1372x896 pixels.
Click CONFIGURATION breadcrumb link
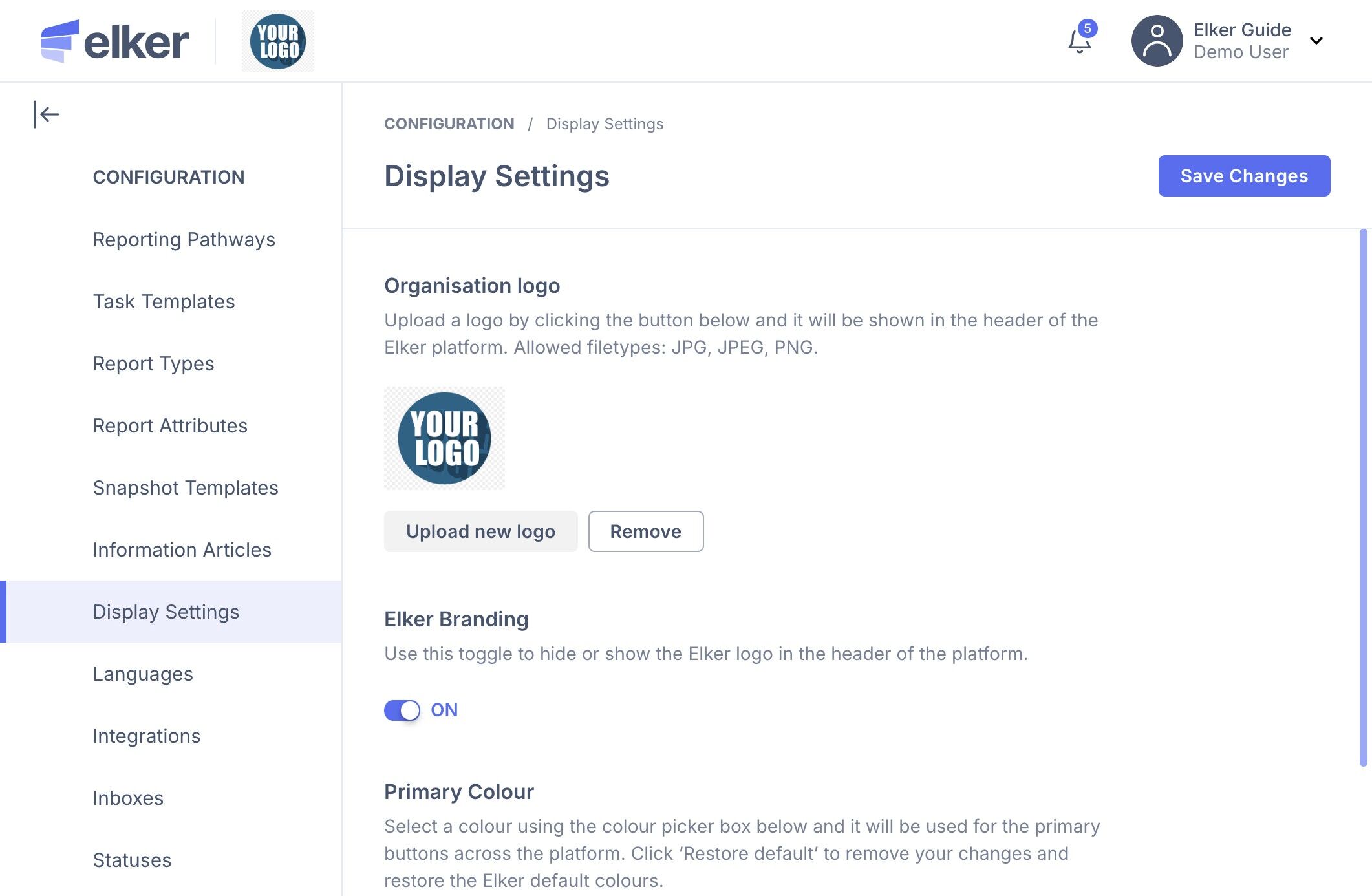[x=449, y=123]
